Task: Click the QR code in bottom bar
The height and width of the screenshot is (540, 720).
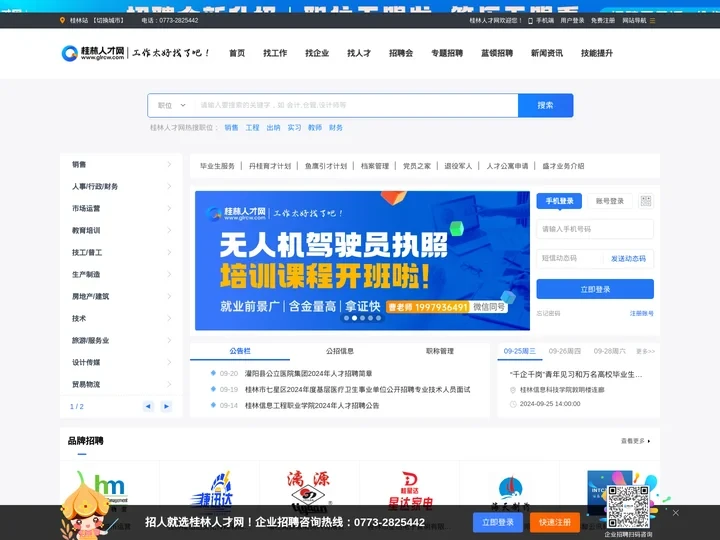Action: point(628,507)
